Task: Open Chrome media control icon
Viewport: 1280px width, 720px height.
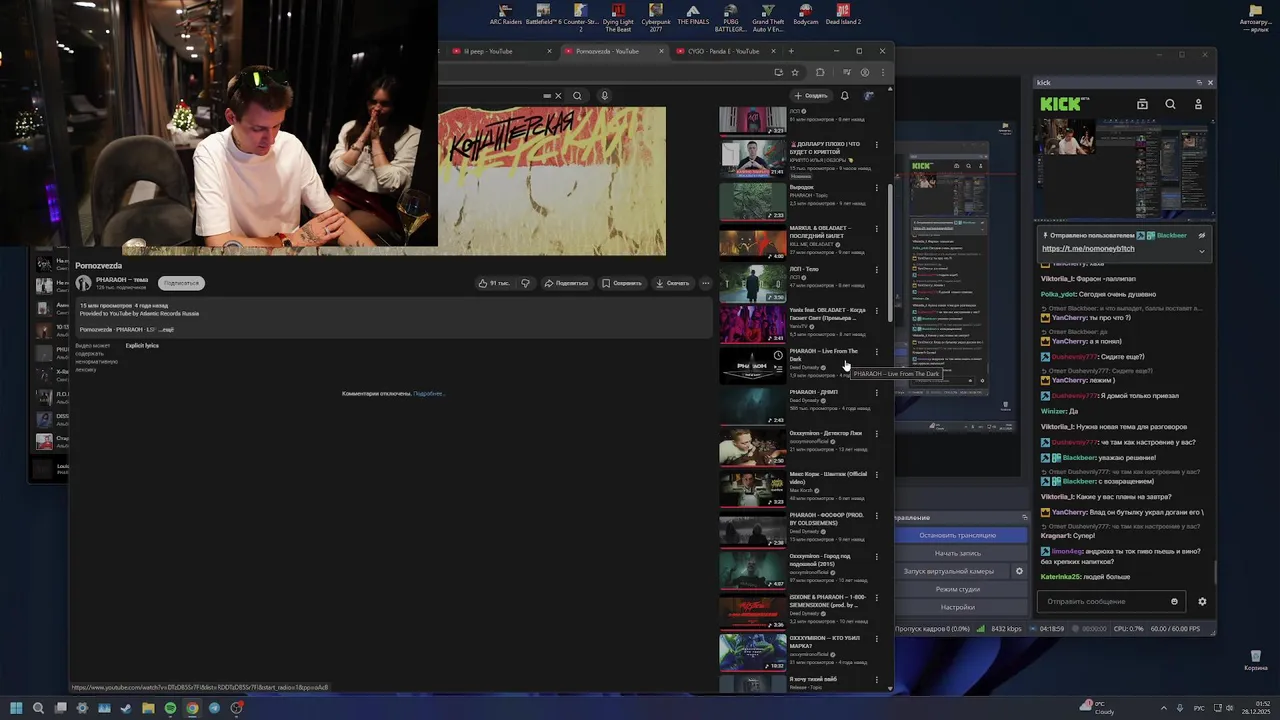Action: pyautogui.click(x=847, y=72)
